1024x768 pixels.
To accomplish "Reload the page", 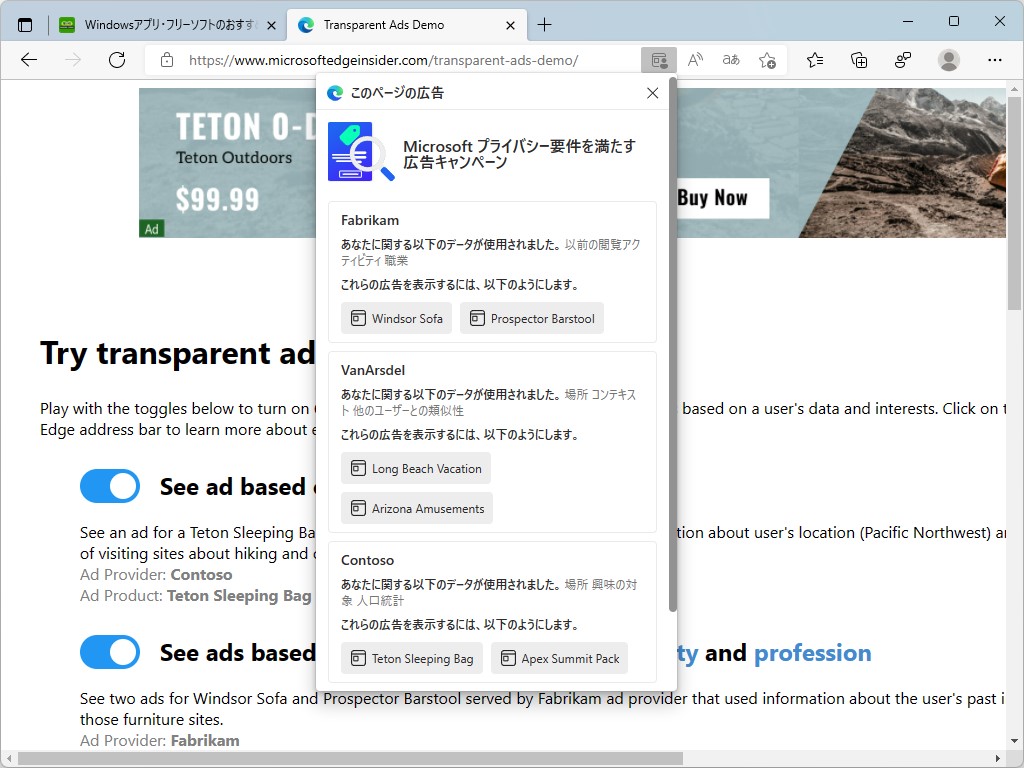I will pyautogui.click(x=117, y=60).
